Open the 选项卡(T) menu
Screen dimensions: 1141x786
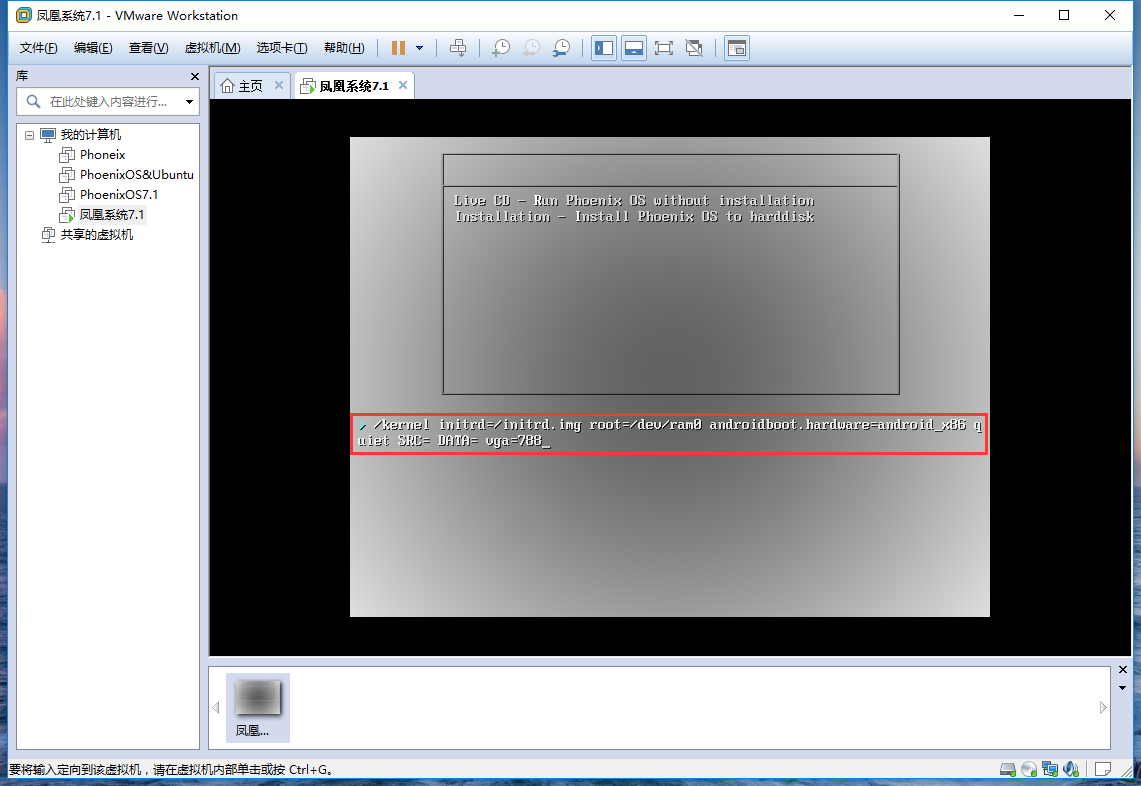click(x=282, y=48)
